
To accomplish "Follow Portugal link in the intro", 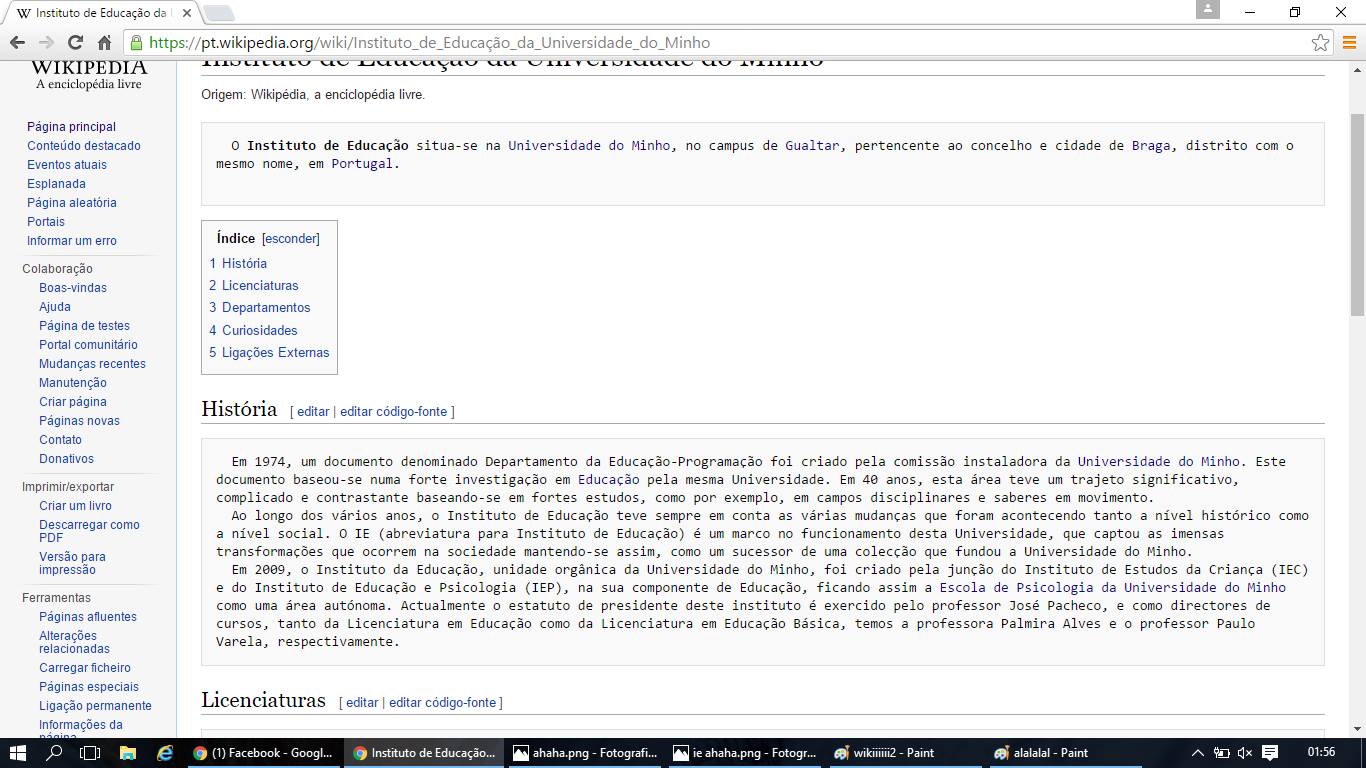I will pyautogui.click(x=362, y=164).
